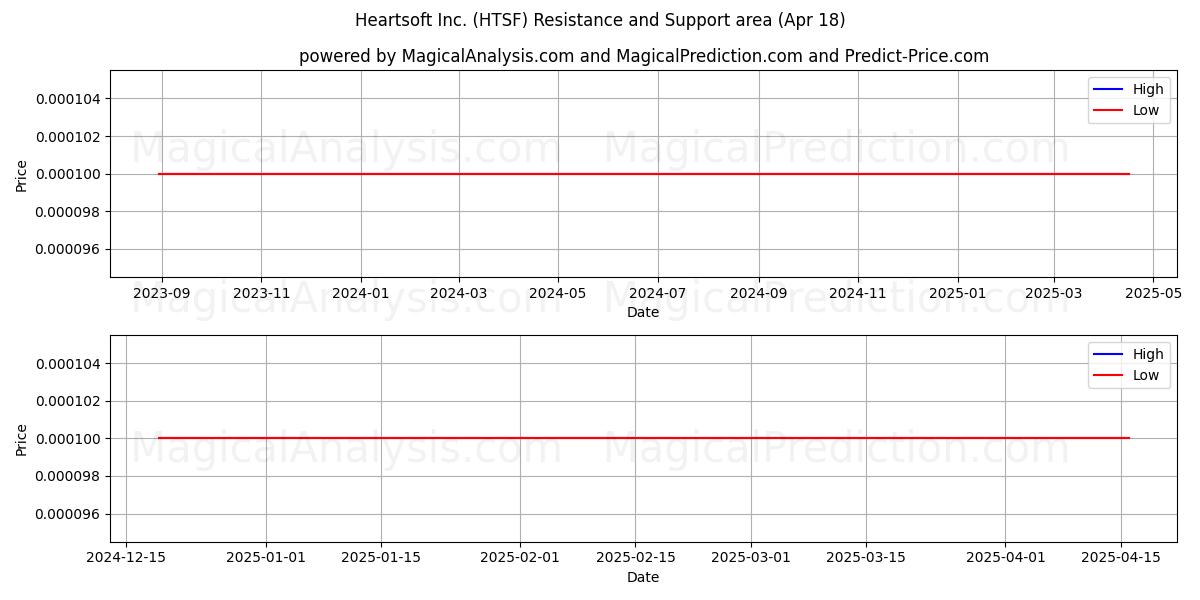
Task: Click the '2025-01-01' x-axis label
Action: (x=266, y=560)
